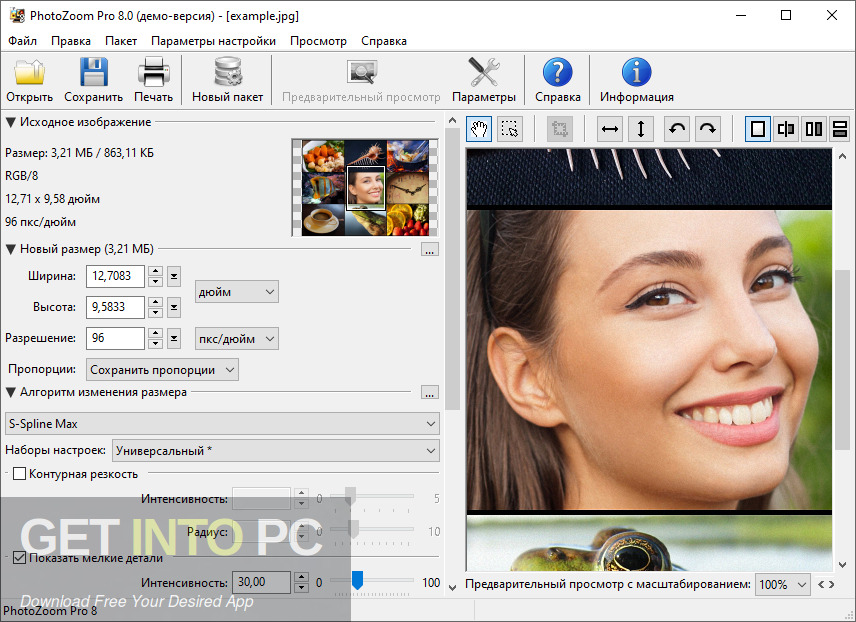Open the дюйм units dropdown

click(x=236, y=292)
